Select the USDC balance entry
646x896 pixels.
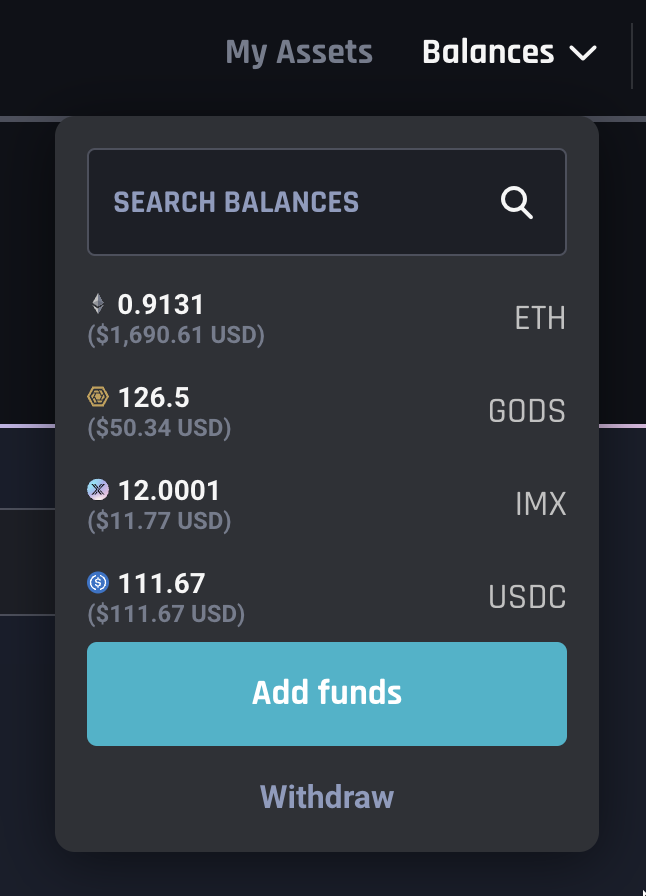tap(326, 595)
